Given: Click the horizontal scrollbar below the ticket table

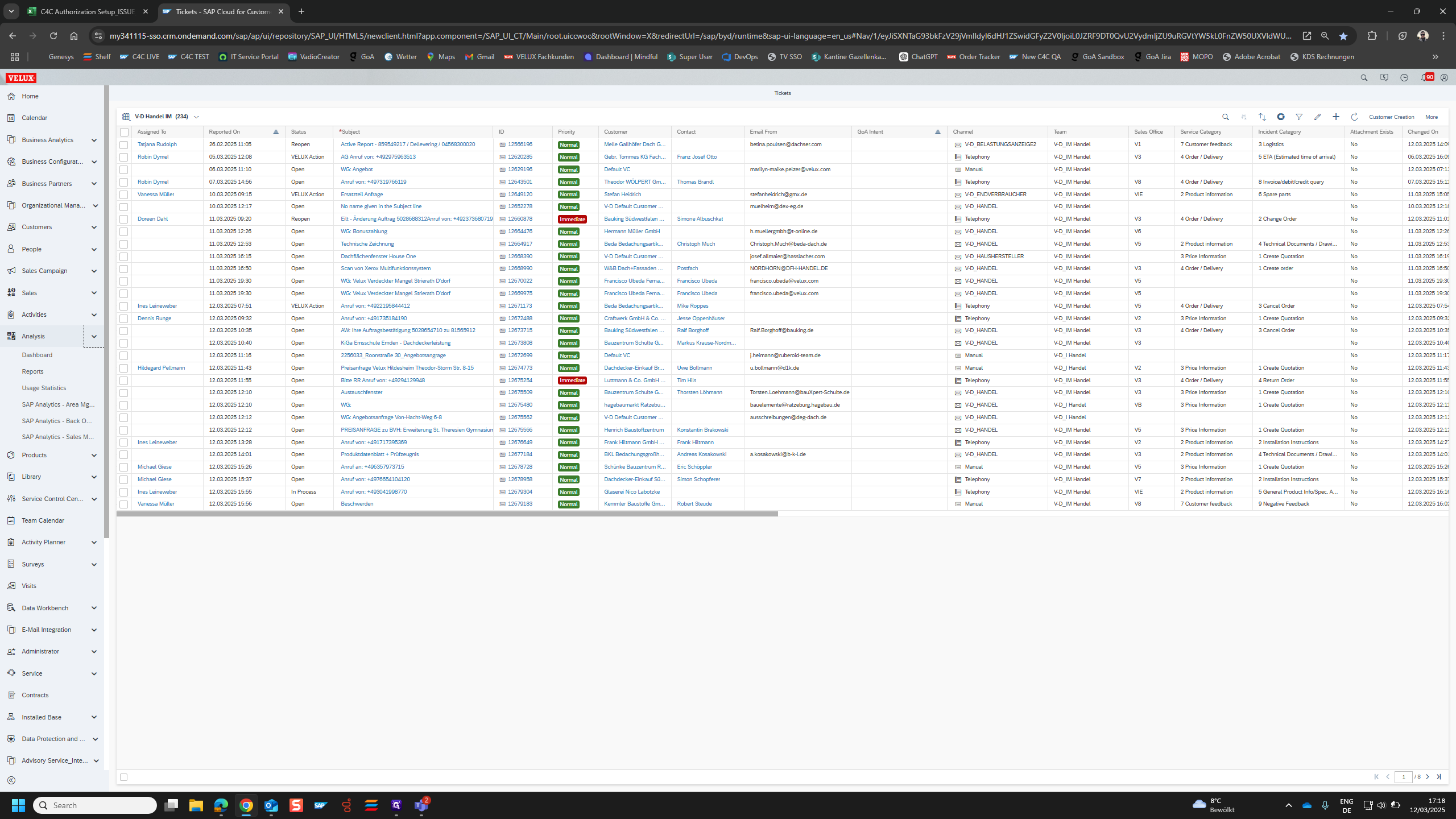Looking at the screenshot, I should click(446, 514).
